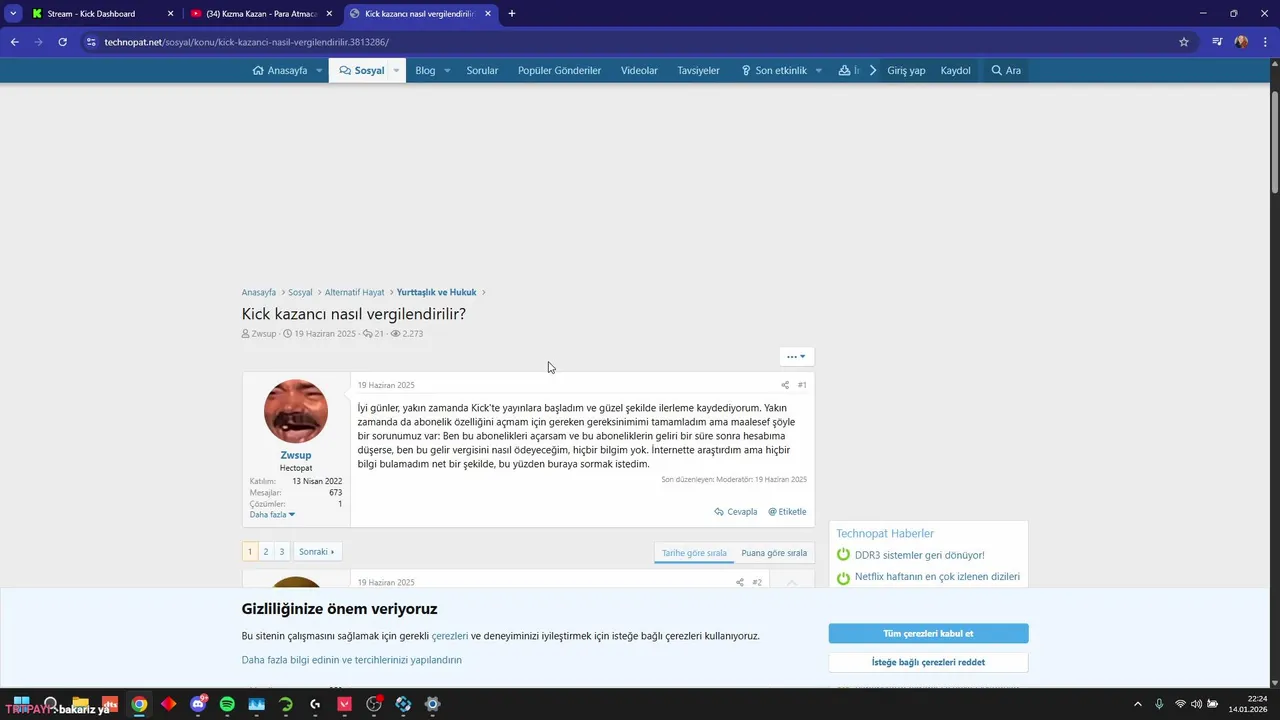Go back with the browser back arrow
The image size is (1280, 720).
click(15, 42)
